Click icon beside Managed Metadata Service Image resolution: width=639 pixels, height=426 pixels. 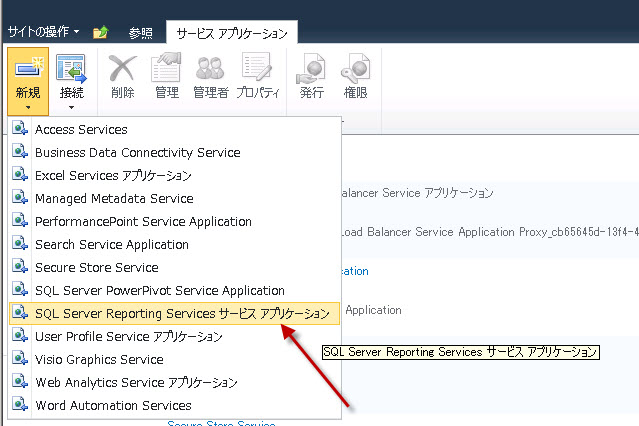coord(20,197)
